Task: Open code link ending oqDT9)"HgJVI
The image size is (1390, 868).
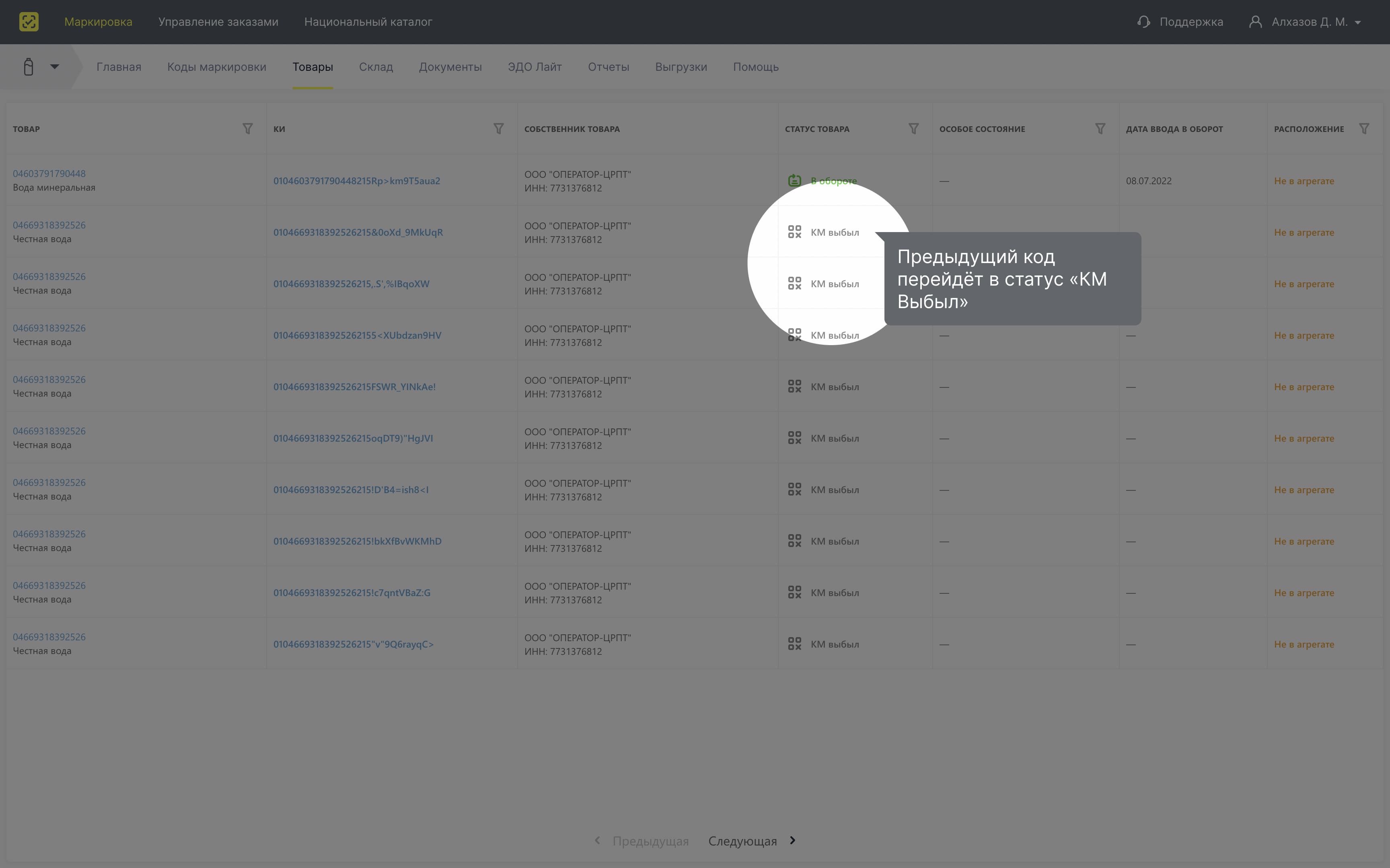Action: pos(353,438)
